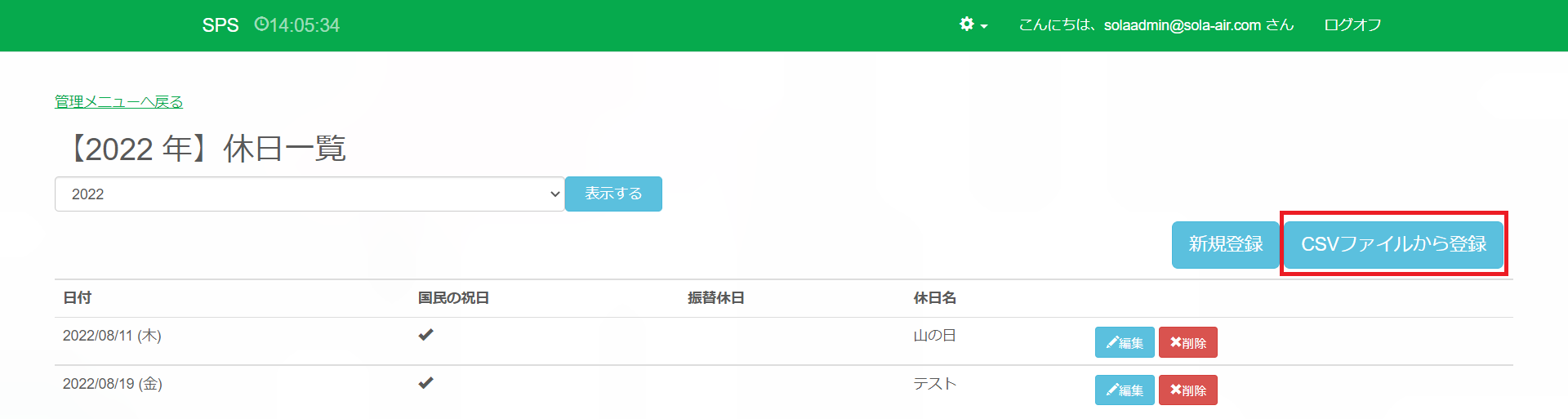Image resolution: width=1568 pixels, height=419 pixels.
Task: Select the 2022/08/19 (金) date cell
Action: coord(113,384)
